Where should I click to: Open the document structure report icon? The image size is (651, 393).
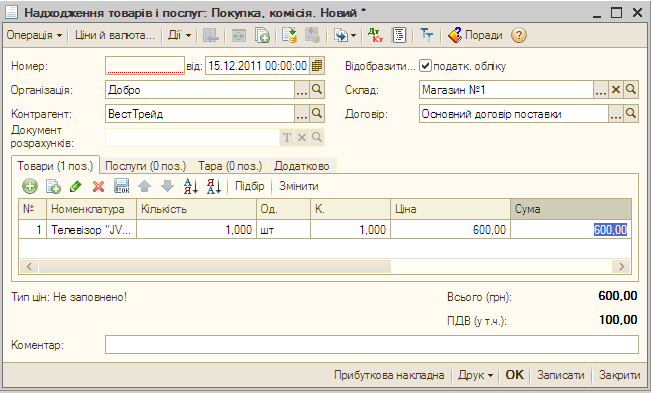click(399, 35)
